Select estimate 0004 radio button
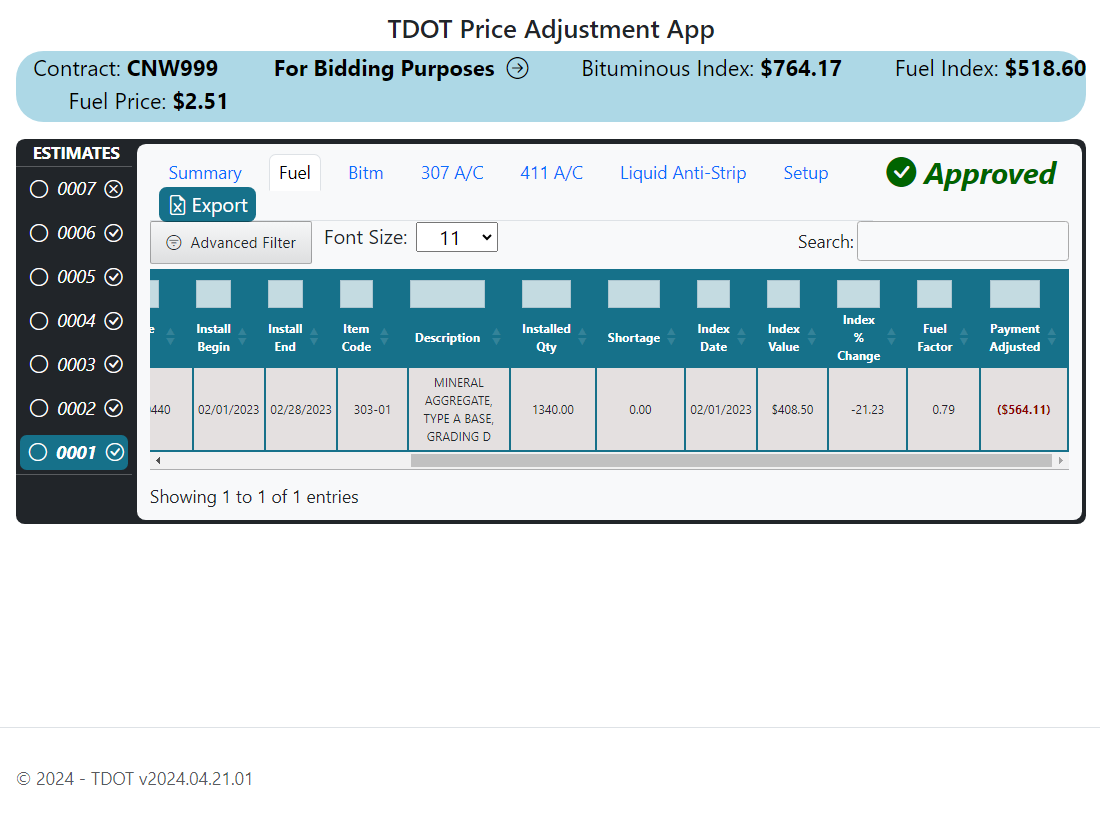 click(x=39, y=321)
